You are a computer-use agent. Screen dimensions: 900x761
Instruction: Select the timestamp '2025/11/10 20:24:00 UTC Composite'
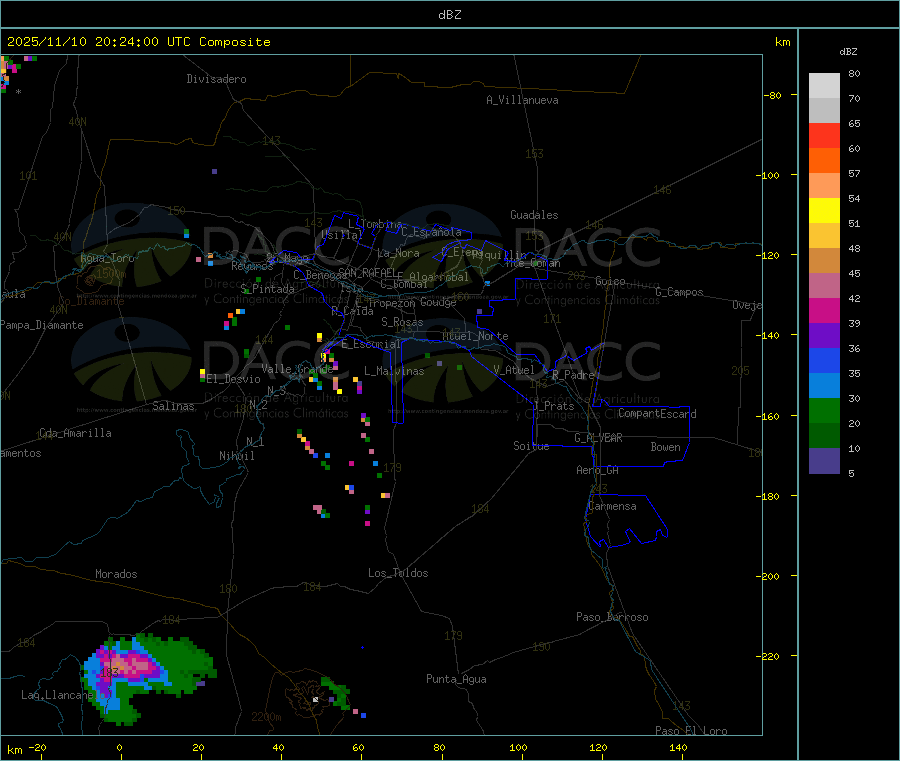[138, 42]
